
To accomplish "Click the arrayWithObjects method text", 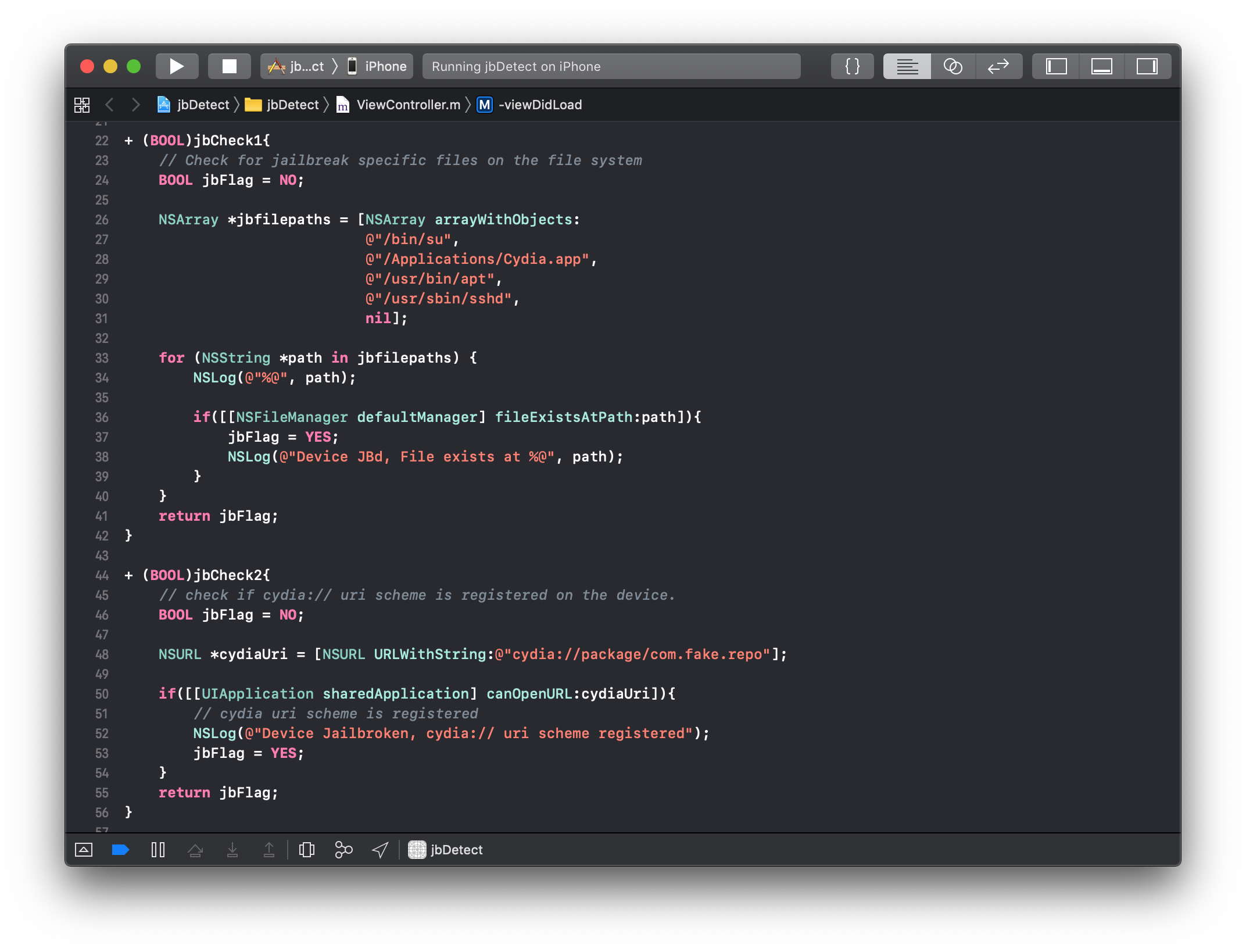I will point(503,220).
